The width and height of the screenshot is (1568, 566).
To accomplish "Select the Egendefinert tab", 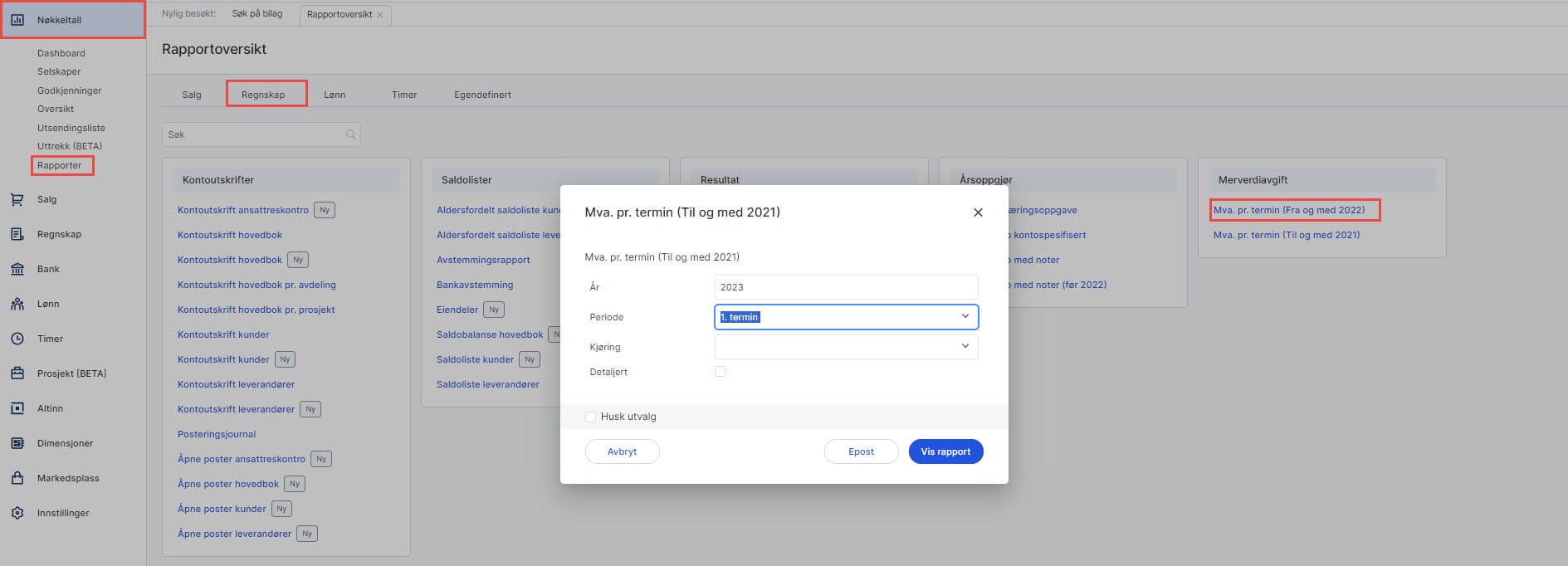I will click(482, 95).
